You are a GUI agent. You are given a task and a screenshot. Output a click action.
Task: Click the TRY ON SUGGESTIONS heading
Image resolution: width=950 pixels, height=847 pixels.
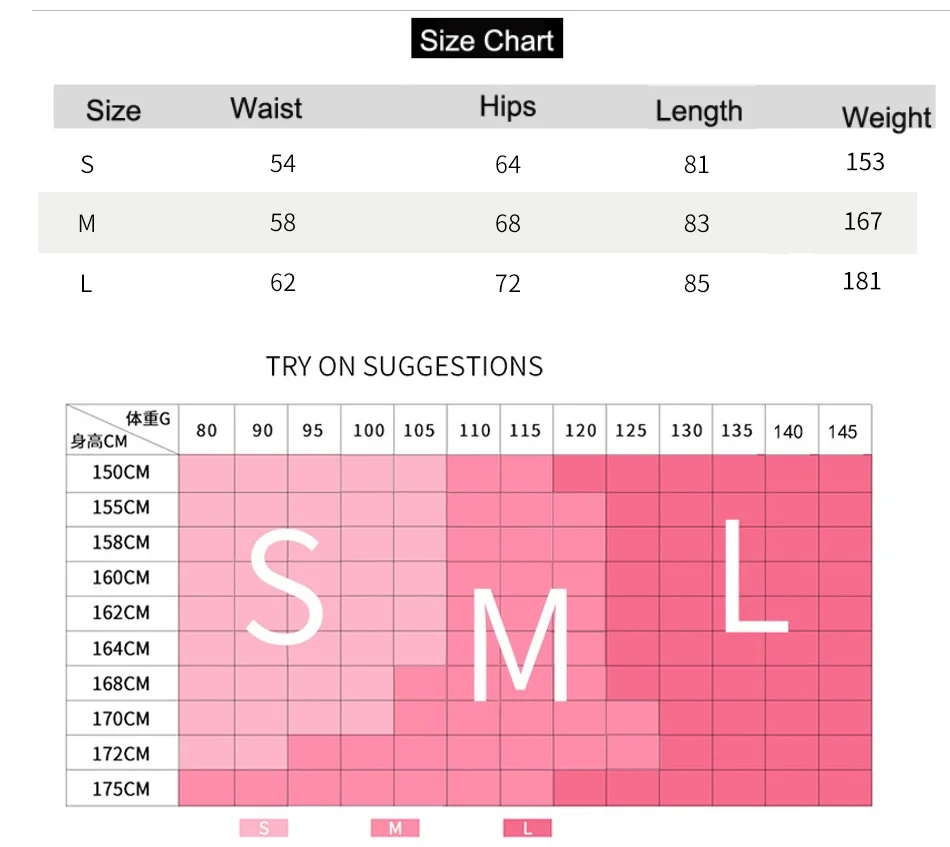pyautogui.click(x=404, y=366)
